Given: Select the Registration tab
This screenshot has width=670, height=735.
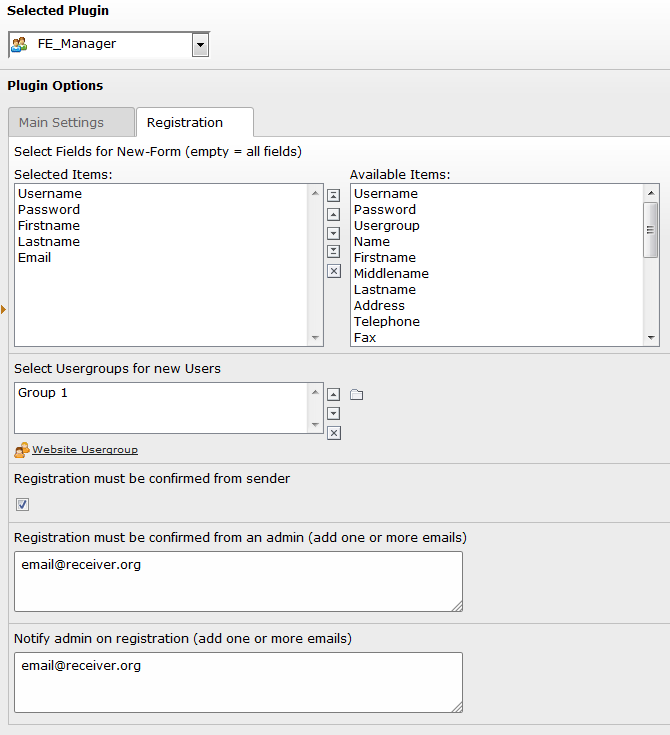Looking at the screenshot, I should (185, 122).
